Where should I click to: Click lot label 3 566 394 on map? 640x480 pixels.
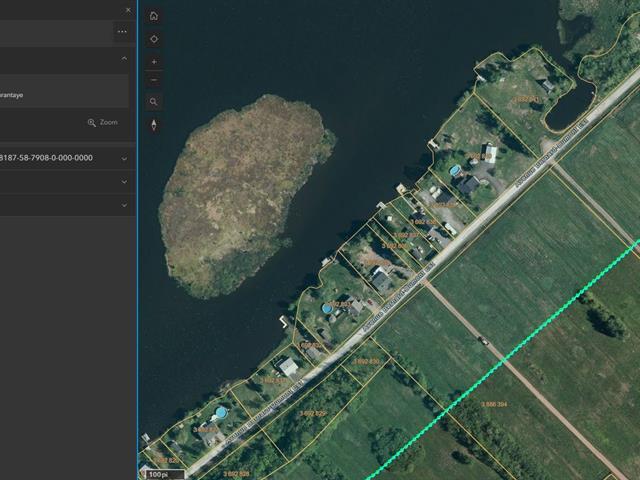(x=494, y=405)
